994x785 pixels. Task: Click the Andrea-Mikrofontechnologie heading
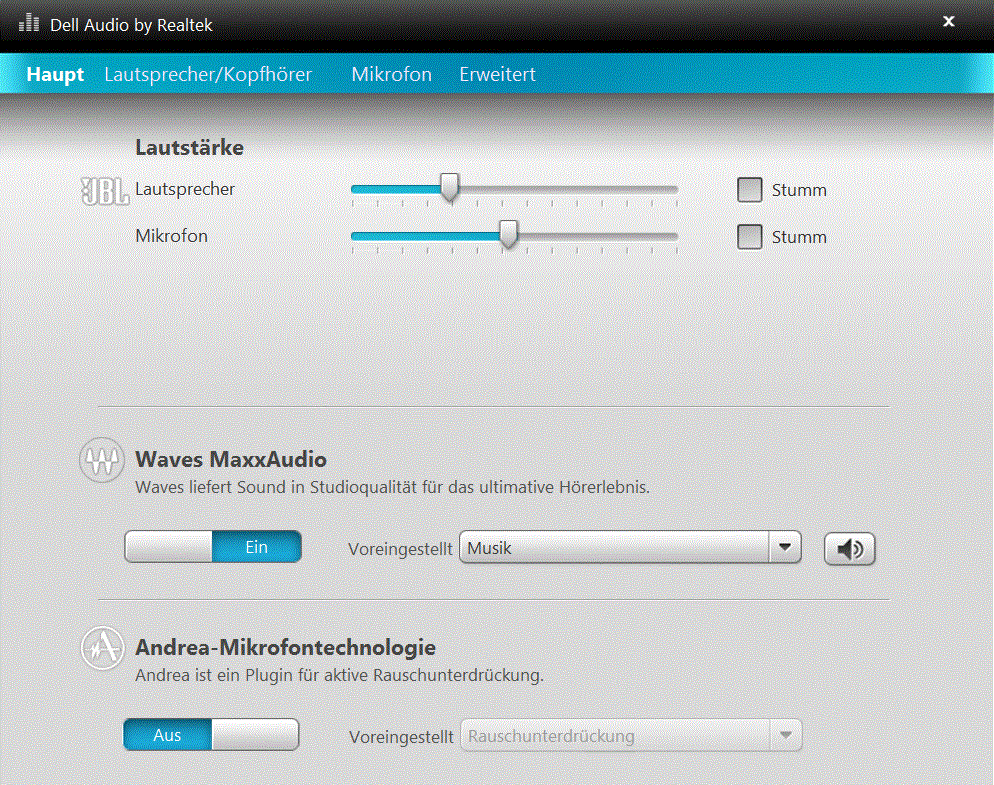285,647
